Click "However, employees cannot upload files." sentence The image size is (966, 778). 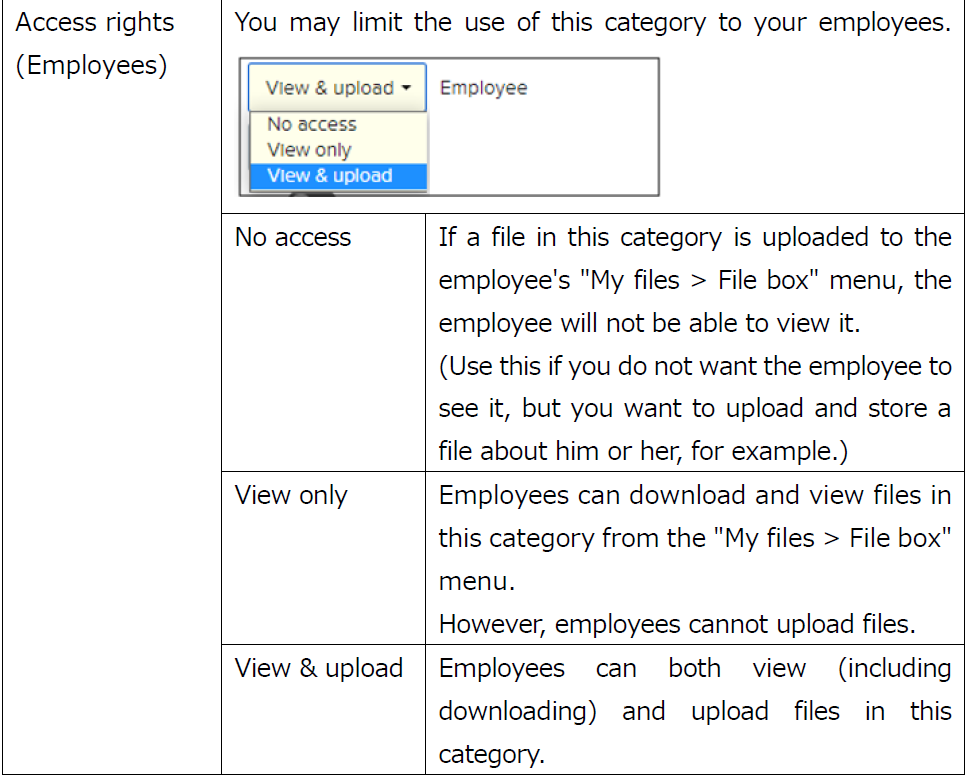[677, 625]
